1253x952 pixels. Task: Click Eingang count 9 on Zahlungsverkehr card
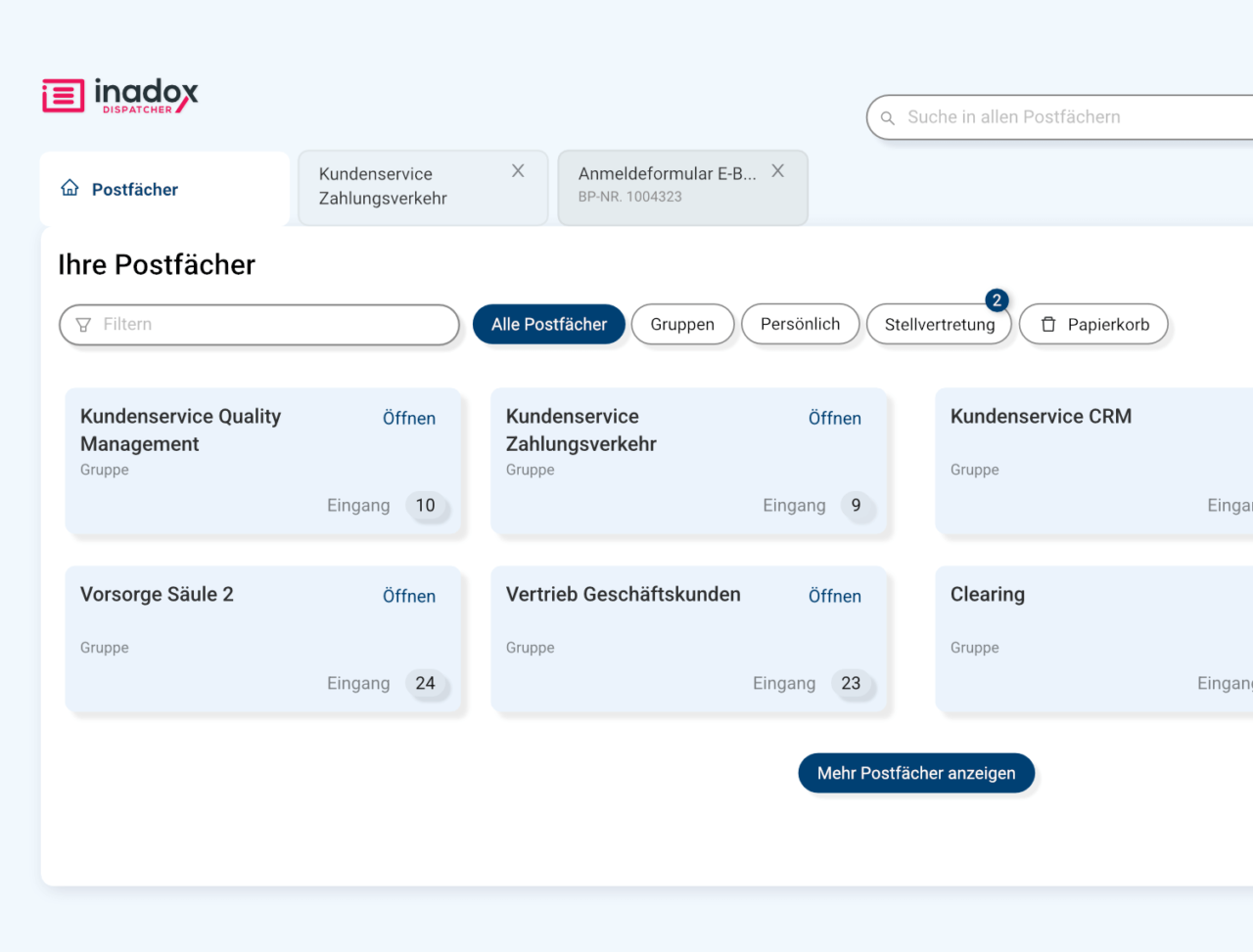pyautogui.click(x=856, y=506)
